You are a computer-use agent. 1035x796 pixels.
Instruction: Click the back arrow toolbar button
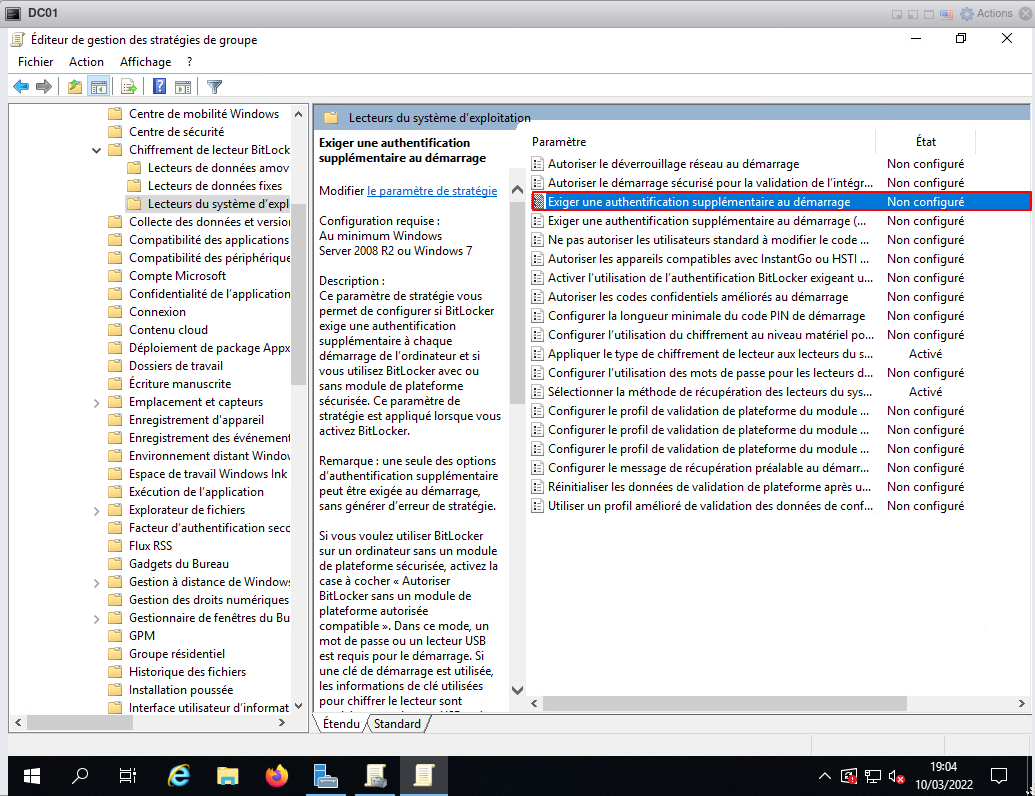(x=21, y=87)
